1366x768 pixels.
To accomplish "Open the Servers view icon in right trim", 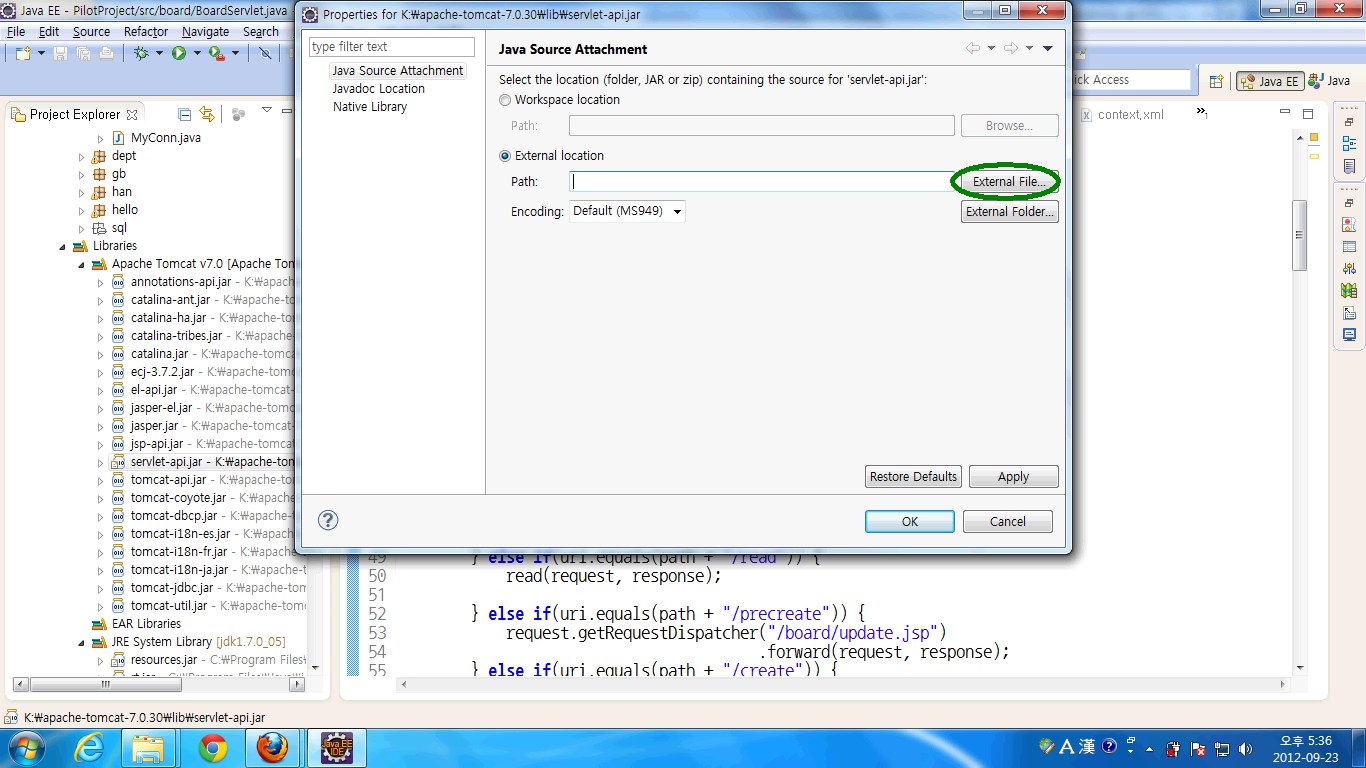I will pyautogui.click(x=1349, y=268).
